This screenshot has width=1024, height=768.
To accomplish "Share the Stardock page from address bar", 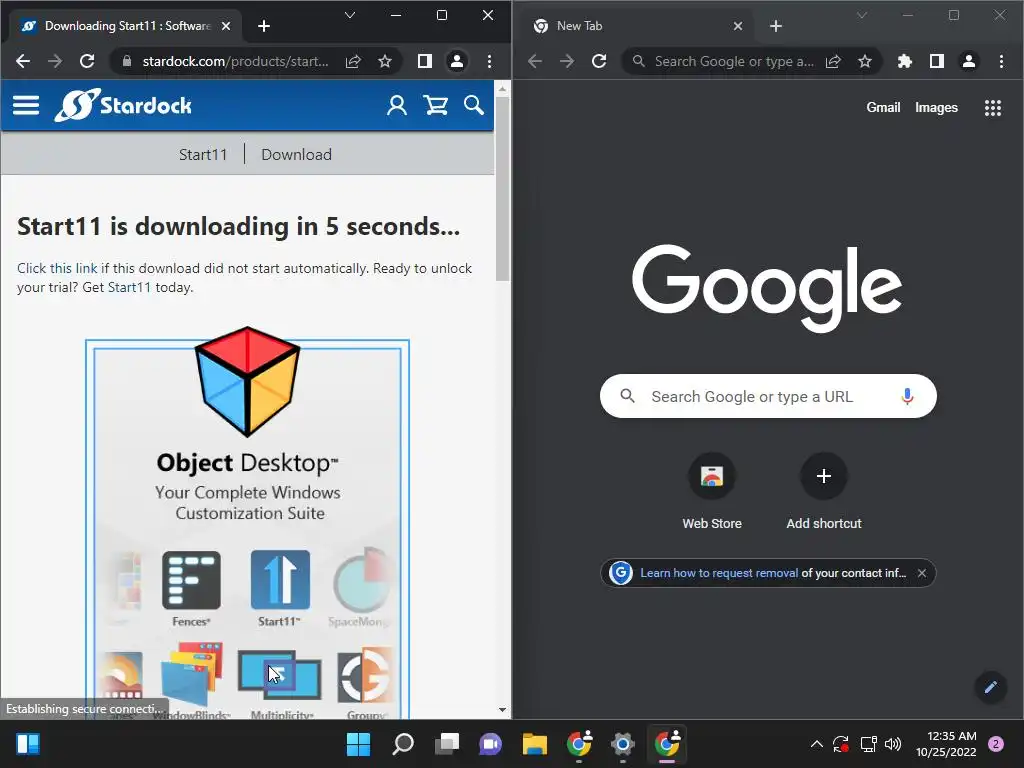I will (353, 61).
